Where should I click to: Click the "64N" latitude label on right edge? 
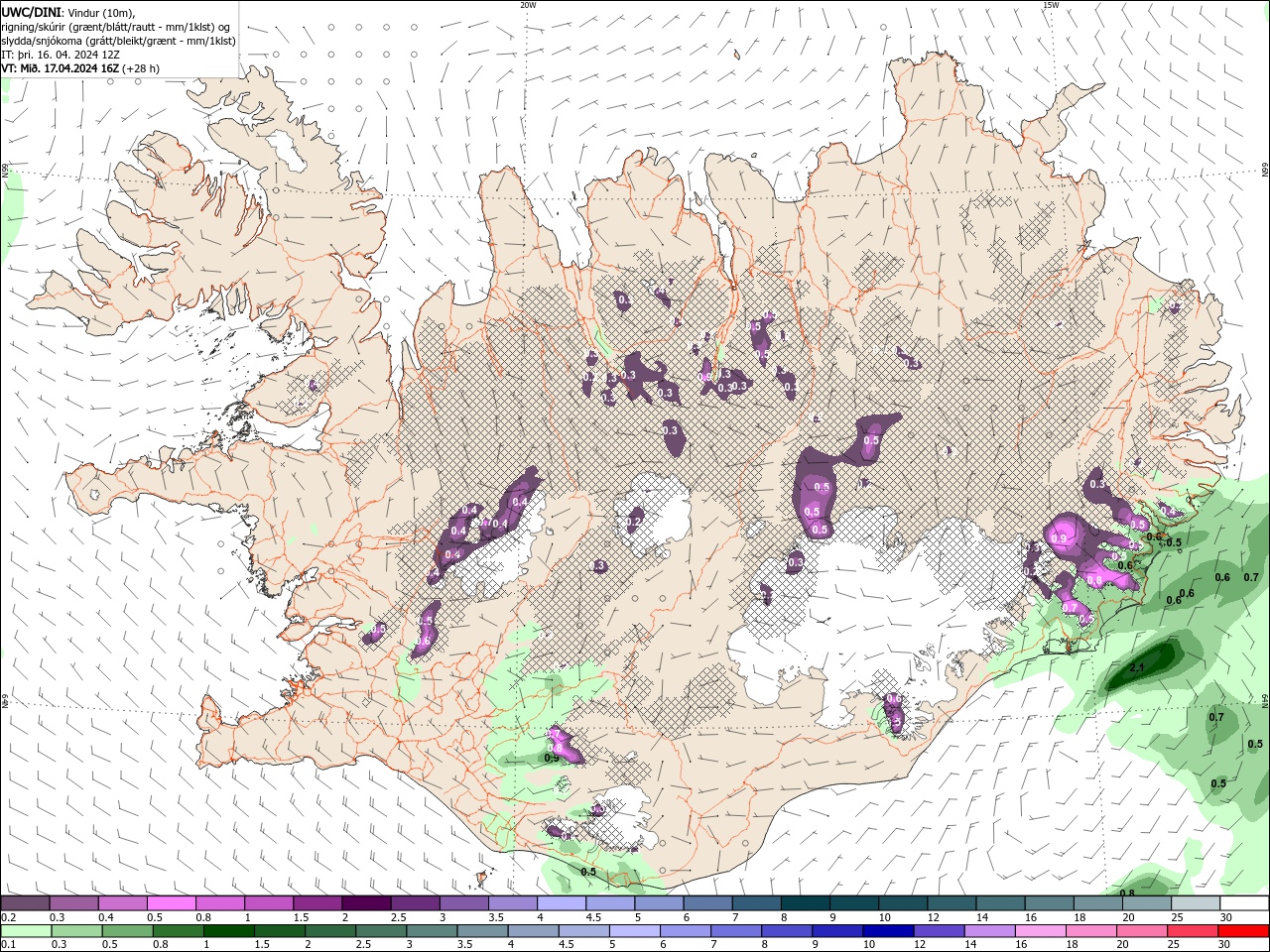tap(1265, 700)
